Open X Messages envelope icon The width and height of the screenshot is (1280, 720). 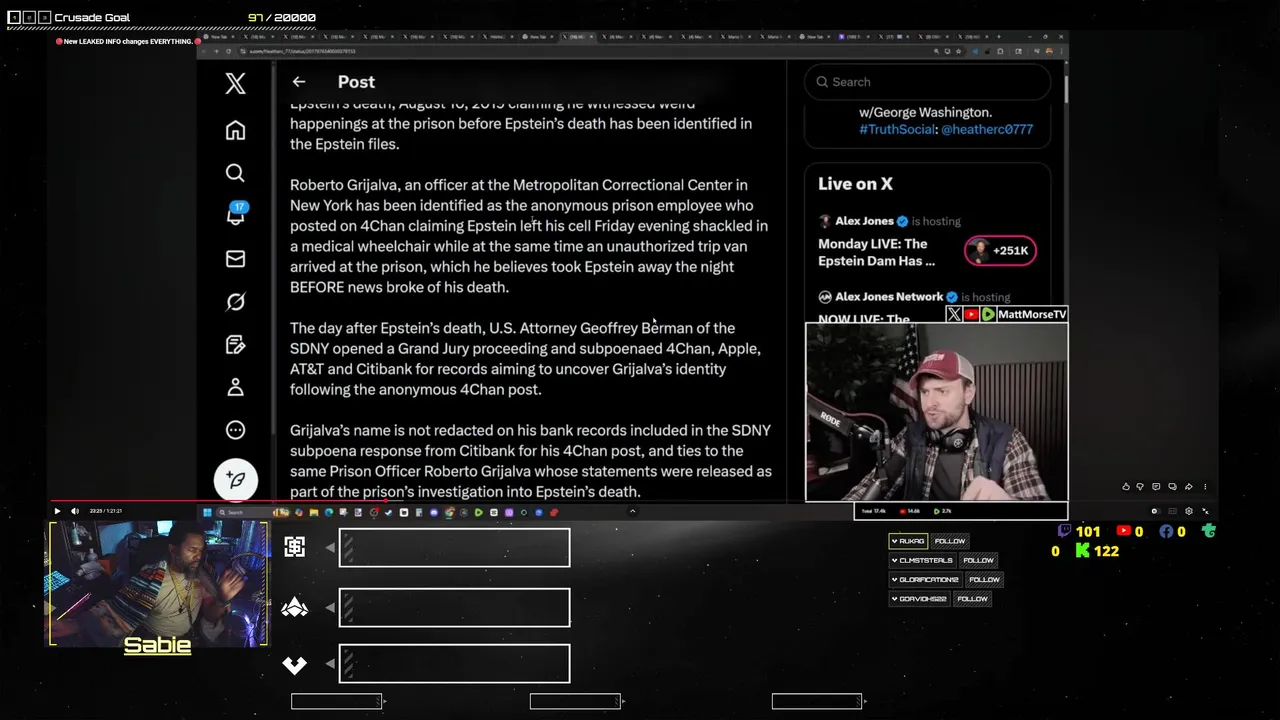[235, 259]
